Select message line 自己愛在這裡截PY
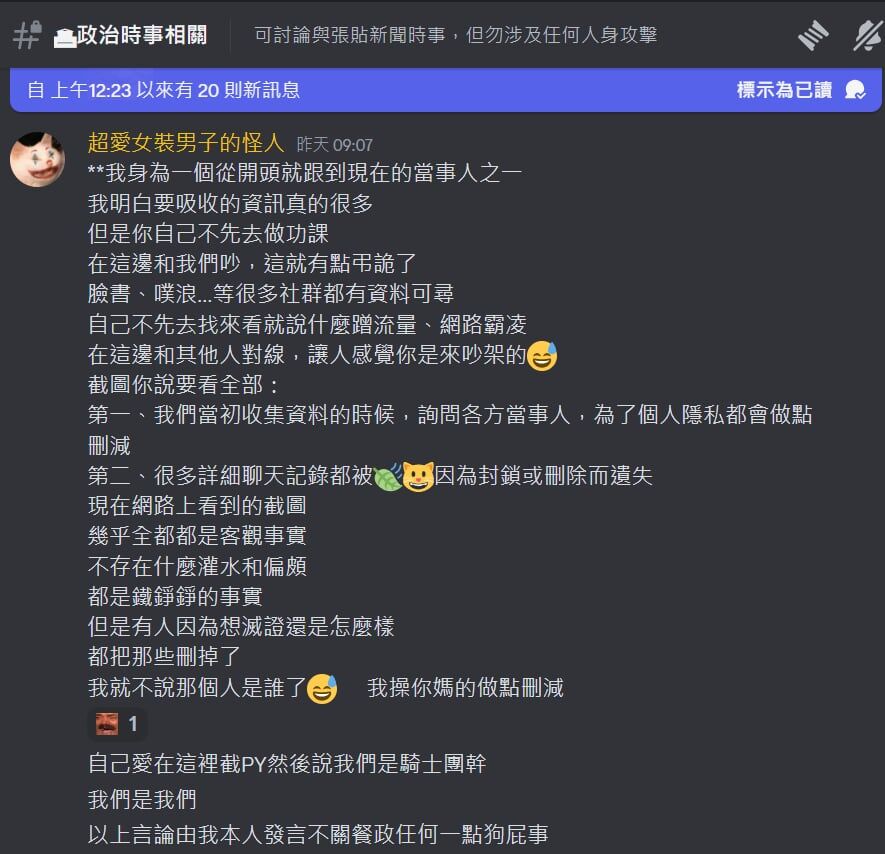This screenshot has height=854, width=885. tap(287, 764)
